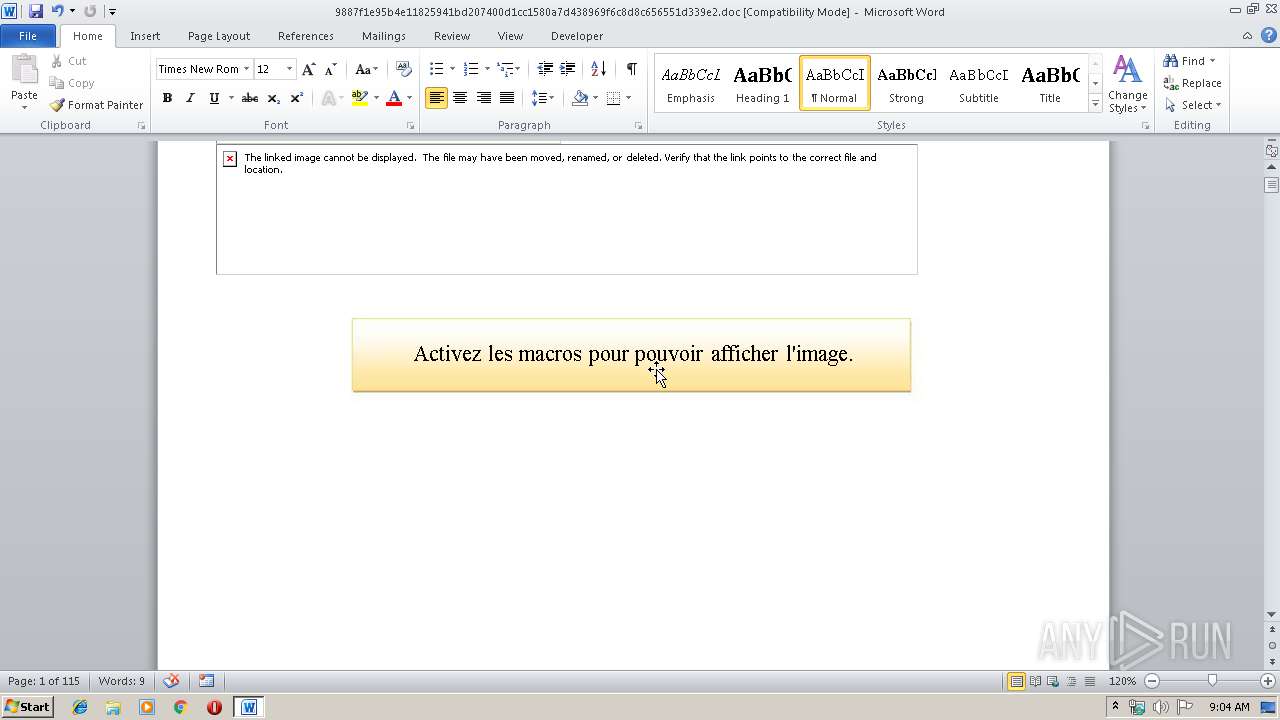
Task: Switch to Mailings tab
Action: (384, 36)
